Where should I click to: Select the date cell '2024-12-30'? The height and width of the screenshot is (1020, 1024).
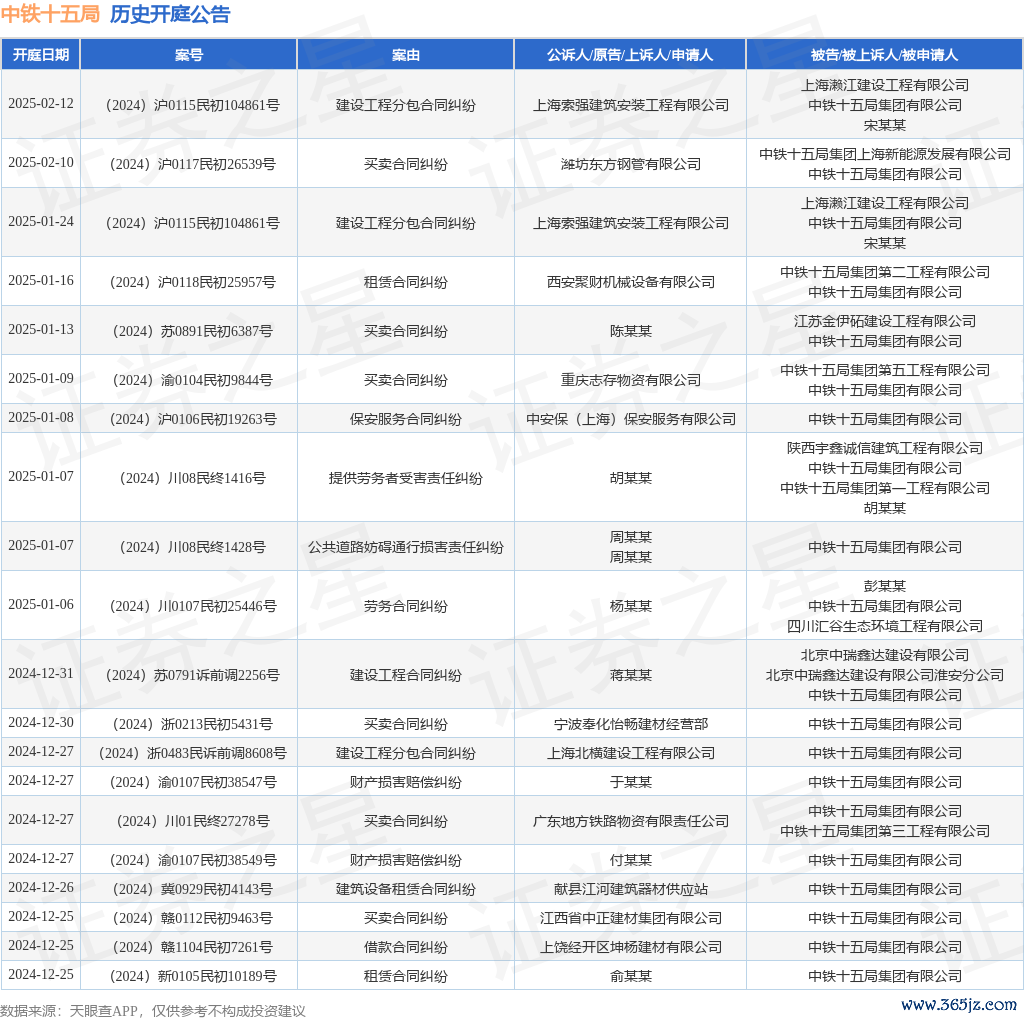[x=40, y=723]
